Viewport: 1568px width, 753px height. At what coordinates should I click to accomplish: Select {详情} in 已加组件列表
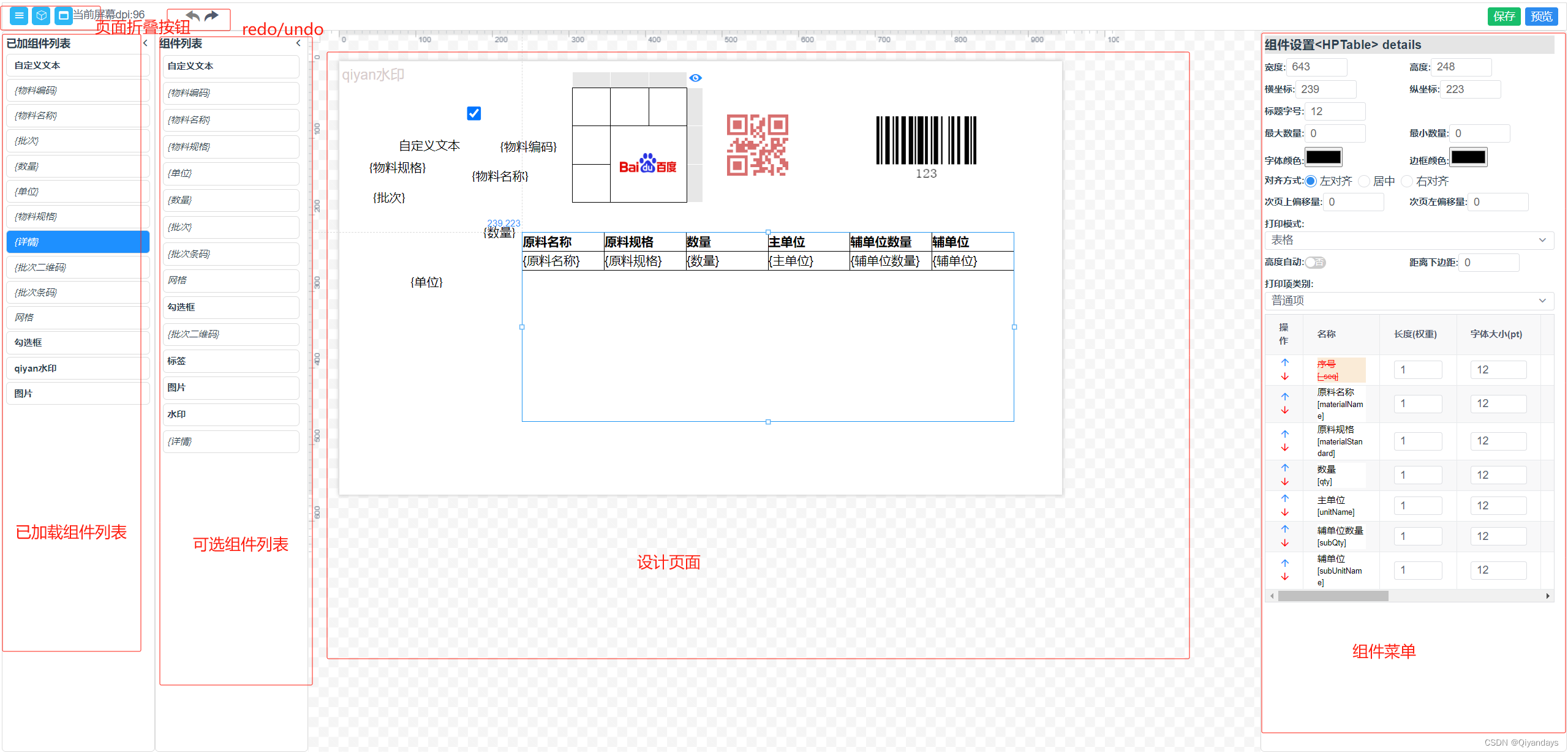pos(78,242)
